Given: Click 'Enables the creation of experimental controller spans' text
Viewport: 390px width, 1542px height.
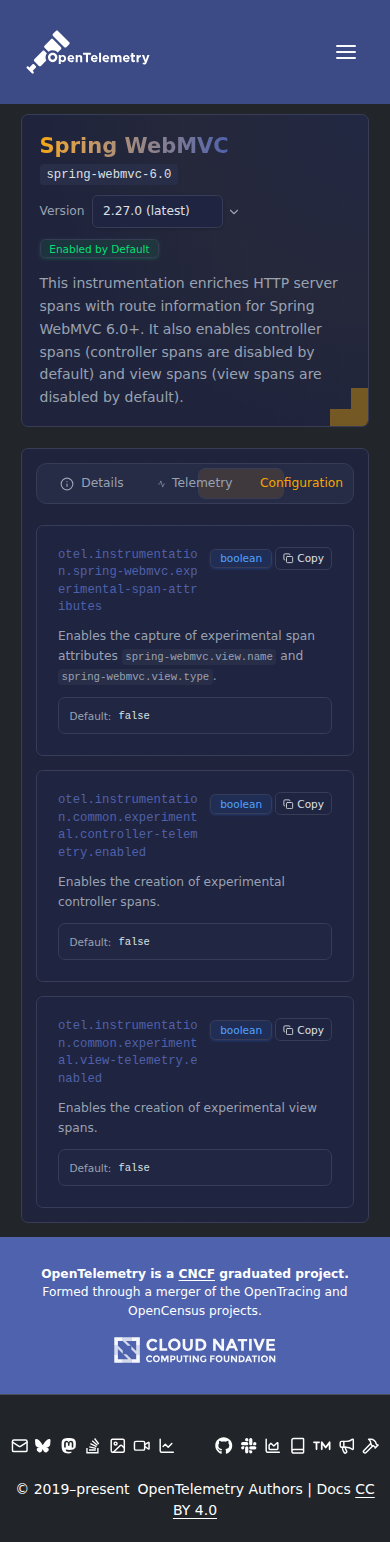Looking at the screenshot, I should click(x=171, y=892).
